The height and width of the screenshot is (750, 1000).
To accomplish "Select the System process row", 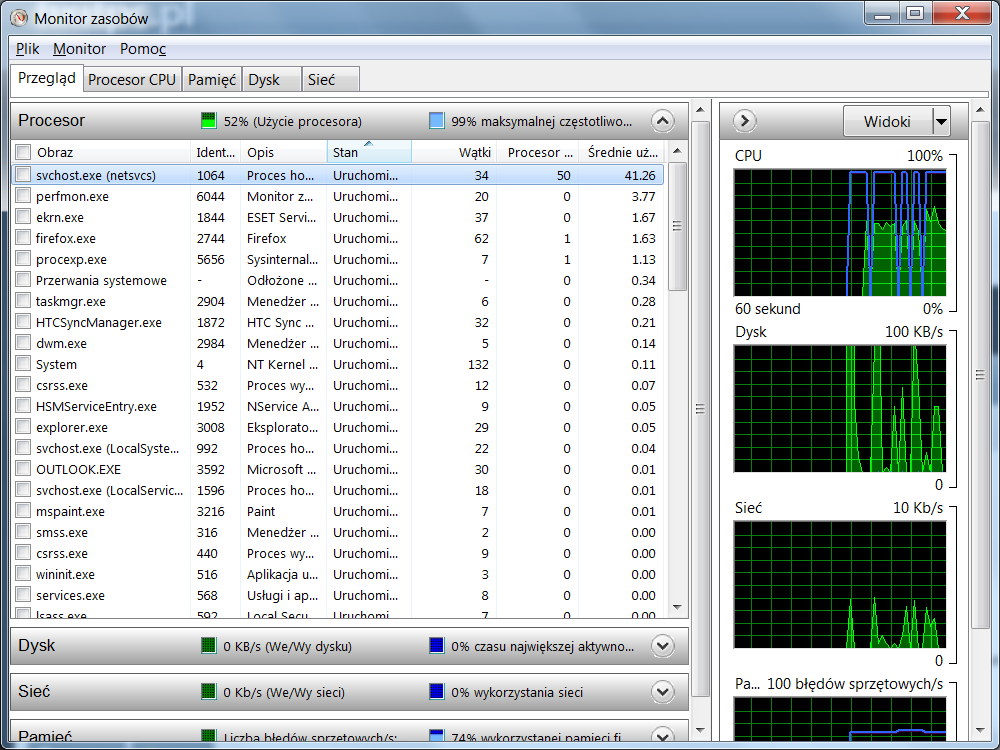I will [338, 364].
